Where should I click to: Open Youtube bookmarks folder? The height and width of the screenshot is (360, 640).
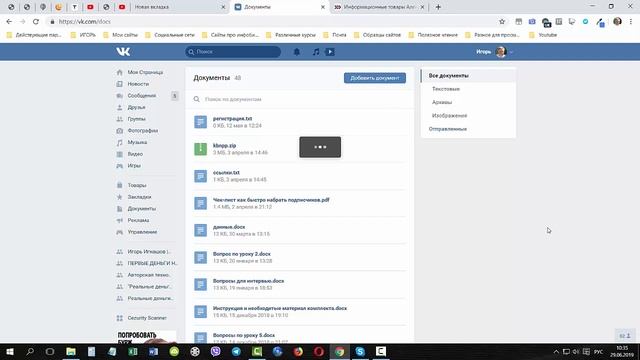pyautogui.click(x=543, y=35)
